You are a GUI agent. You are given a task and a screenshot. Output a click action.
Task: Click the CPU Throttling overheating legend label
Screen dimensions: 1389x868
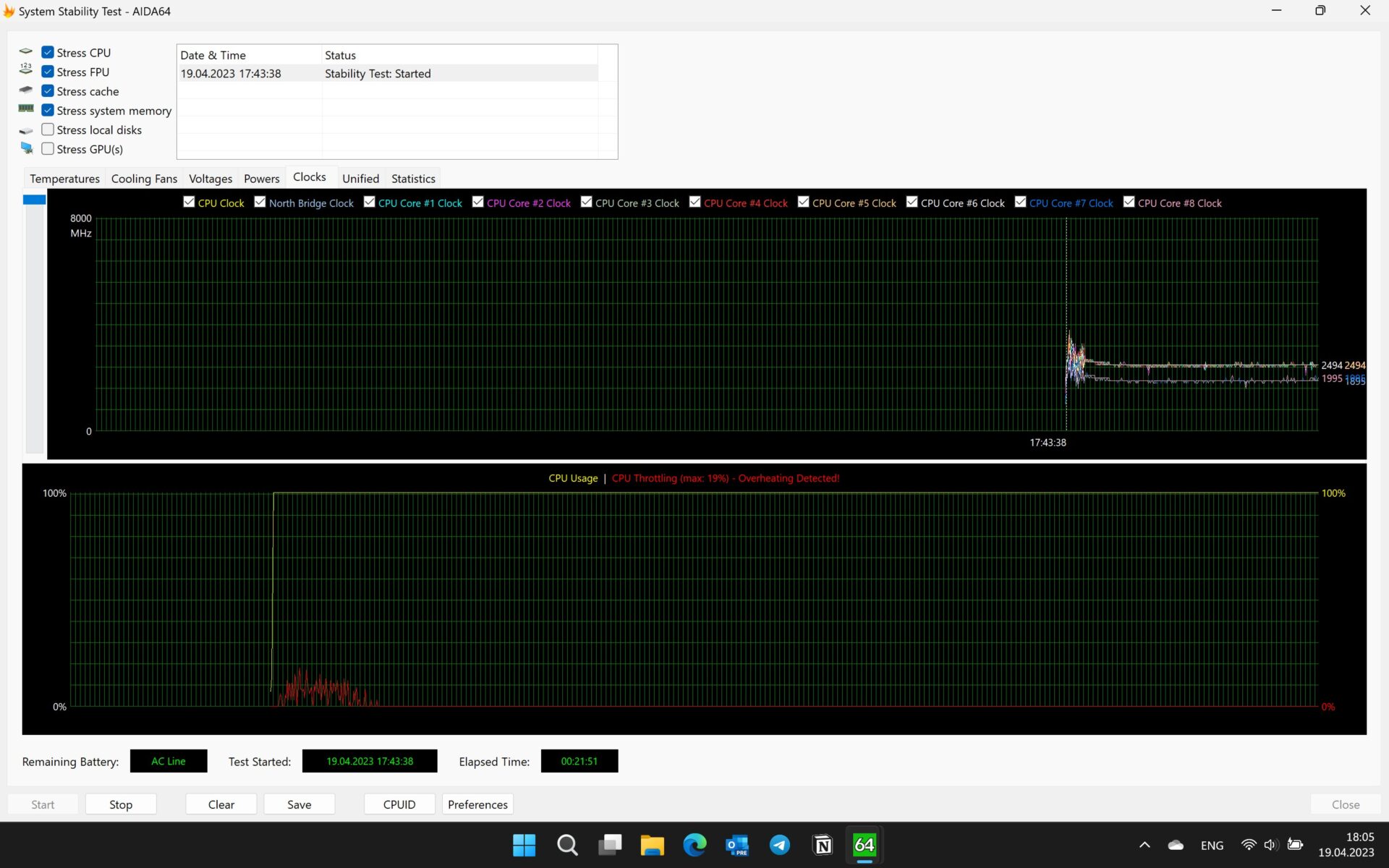(726, 478)
